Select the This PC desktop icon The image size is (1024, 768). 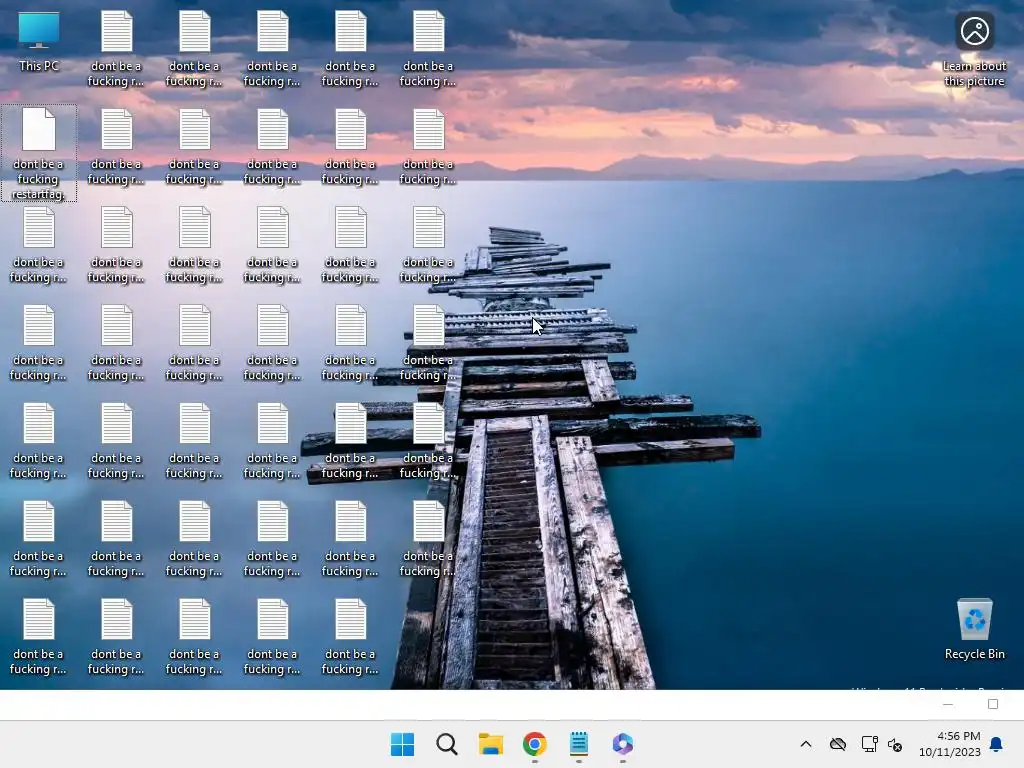[39, 42]
